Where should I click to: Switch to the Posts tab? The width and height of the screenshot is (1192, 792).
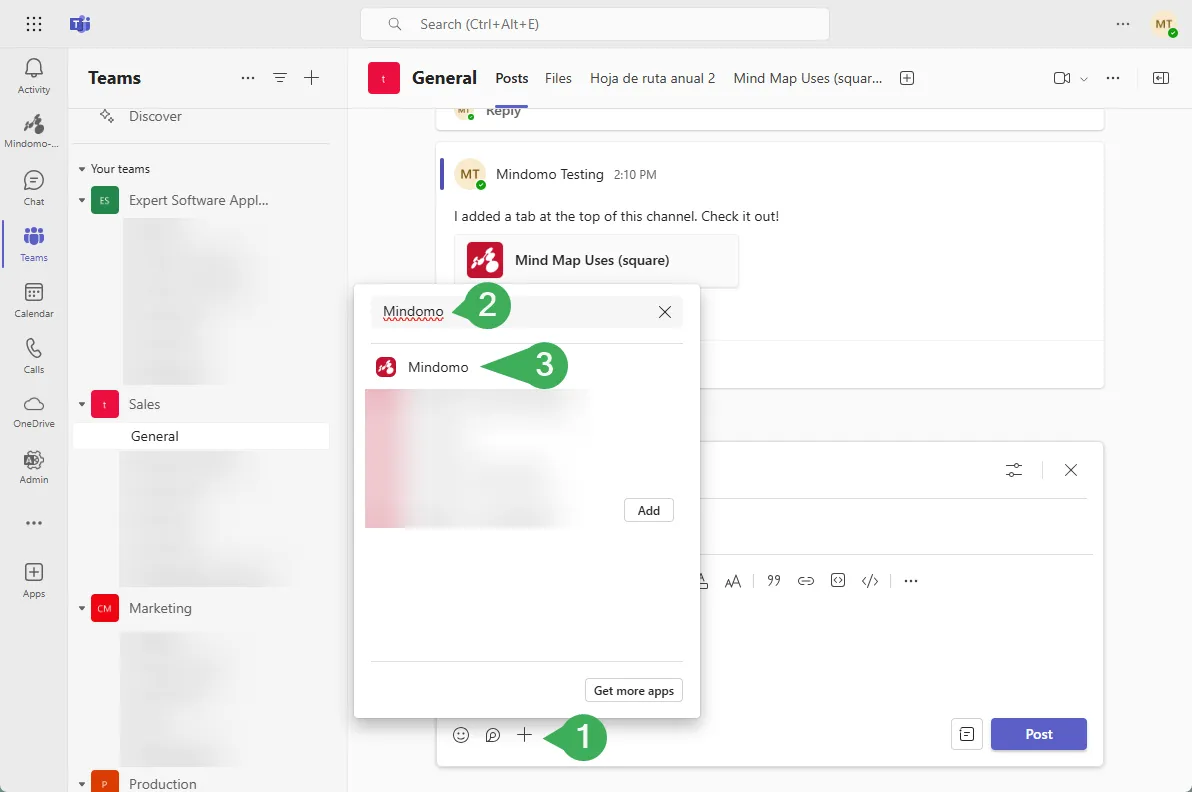coord(512,78)
